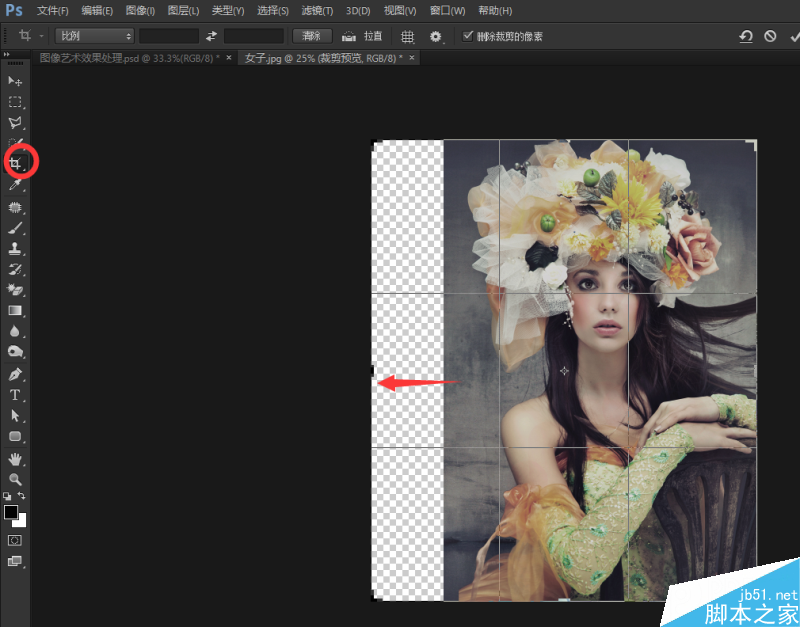Select the Pen tool
The width and height of the screenshot is (800, 627).
click(15, 374)
